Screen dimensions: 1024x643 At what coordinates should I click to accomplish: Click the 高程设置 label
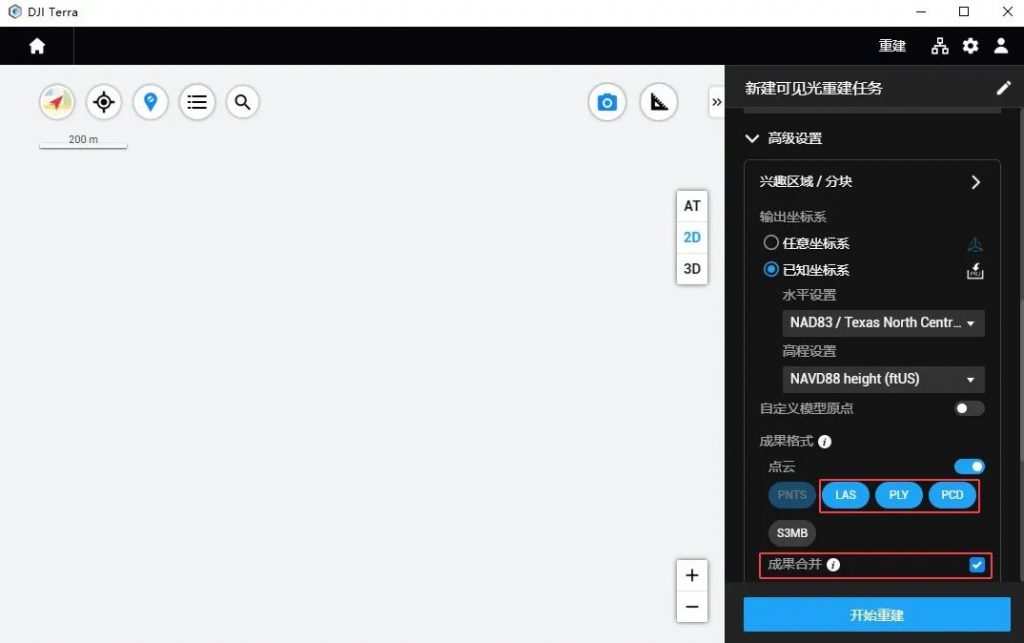point(809,351)
